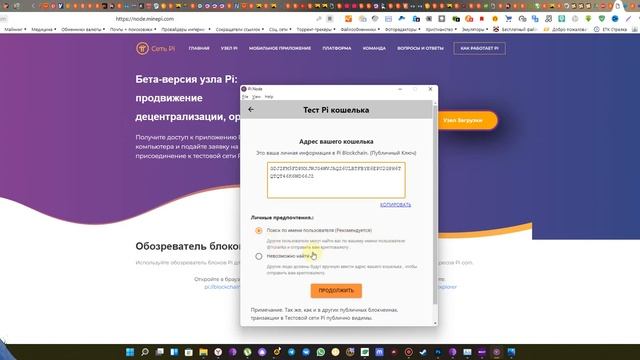
Task: Click the wallet address text box
Action: click(336, 180)
